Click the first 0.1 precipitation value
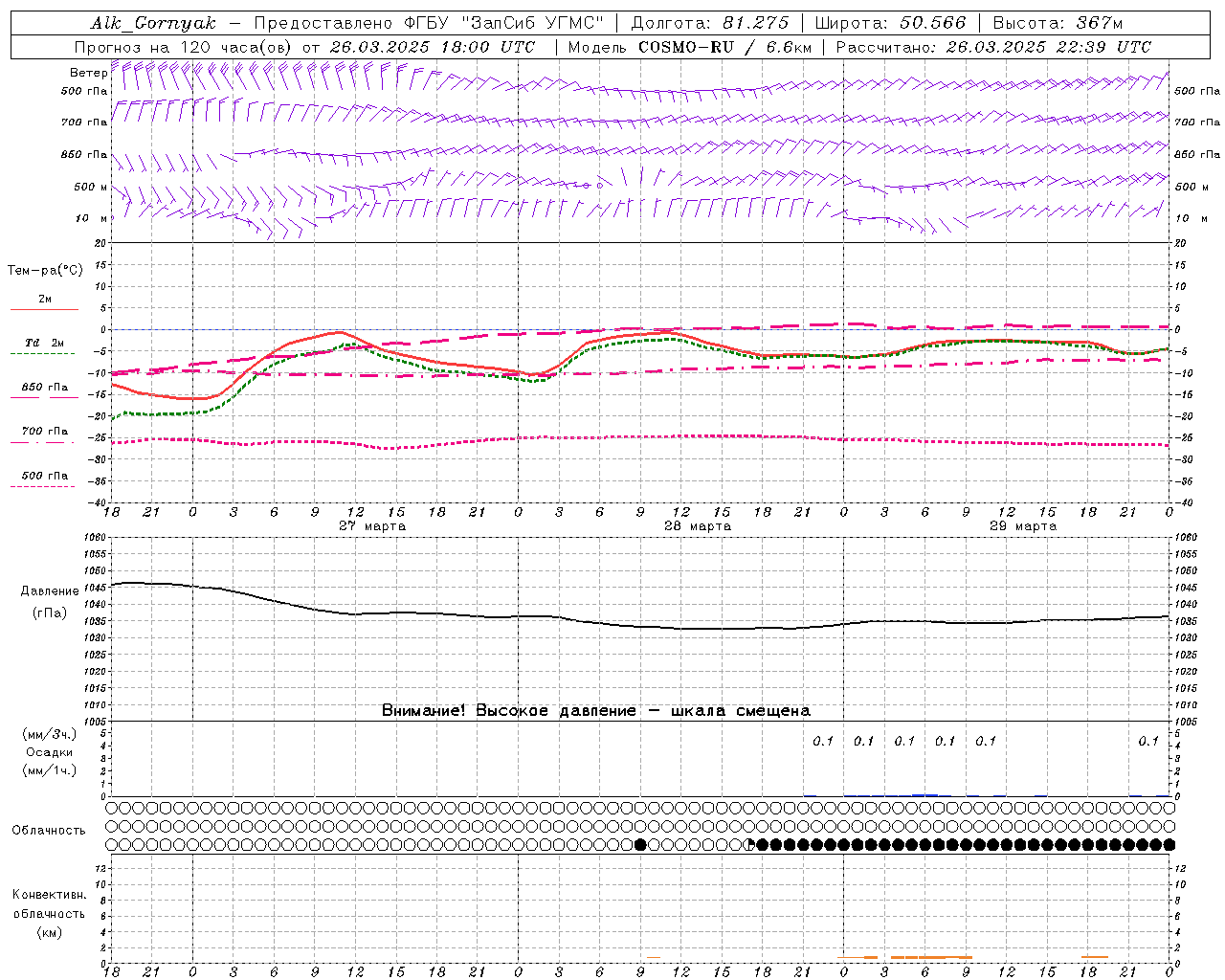Screen dimensions: 1225x980 click(823, 741)
